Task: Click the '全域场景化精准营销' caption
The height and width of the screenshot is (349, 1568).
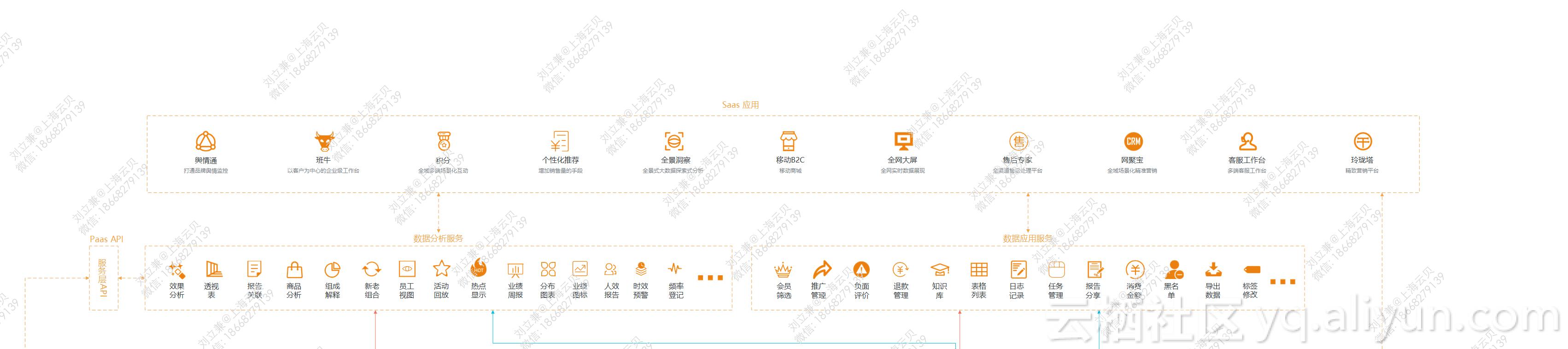Action: click(1132, 171)
